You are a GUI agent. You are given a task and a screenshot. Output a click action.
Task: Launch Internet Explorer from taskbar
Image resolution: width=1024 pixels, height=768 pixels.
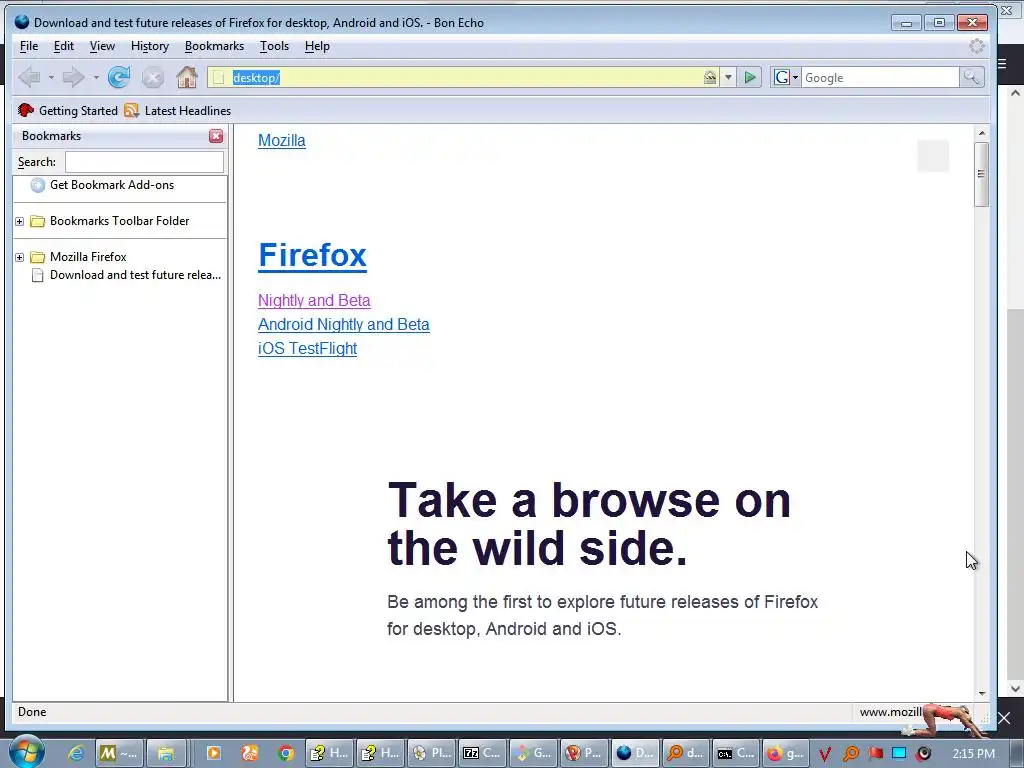point(76,754)
